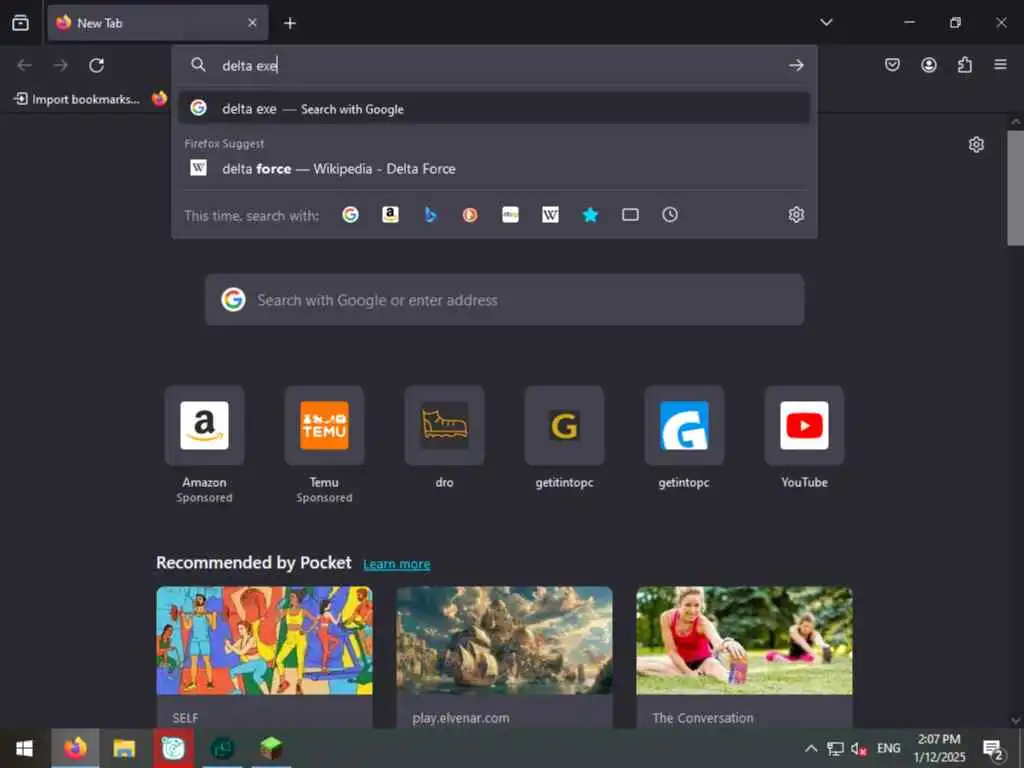
Task: Search history with the clock icon
Action: [670, 215]
